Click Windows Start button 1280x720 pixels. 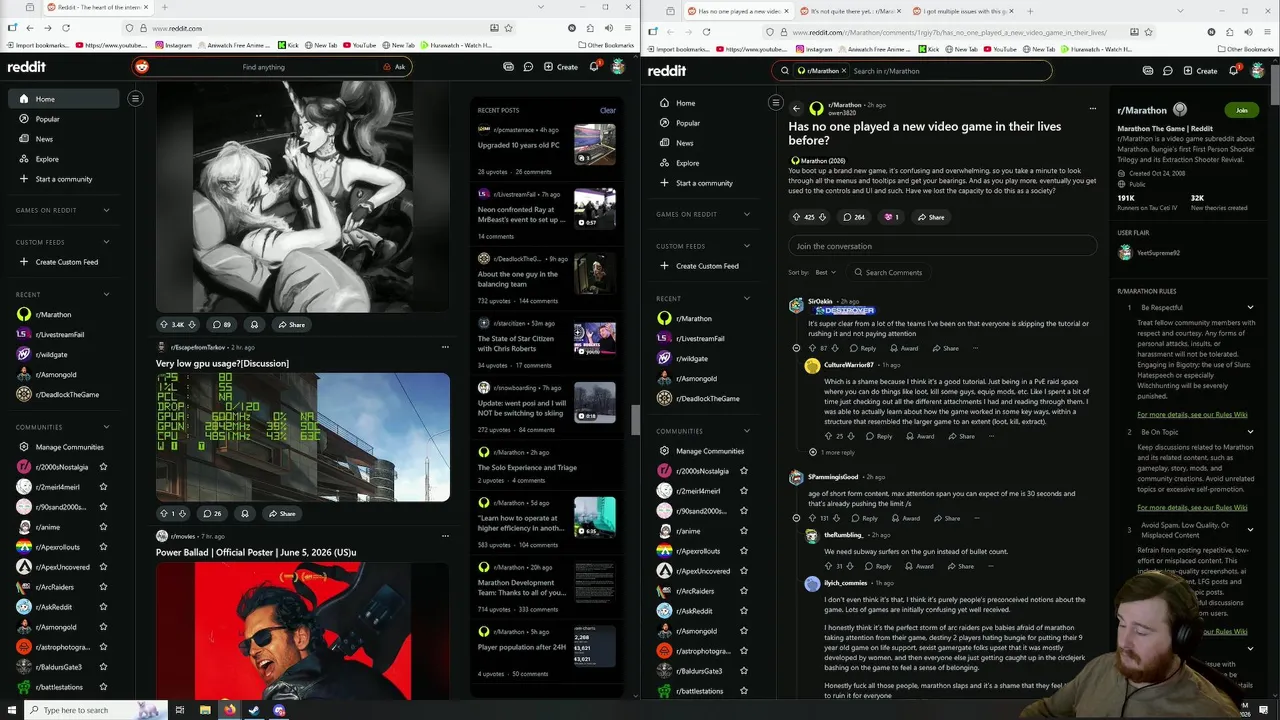tap(11, 710)
